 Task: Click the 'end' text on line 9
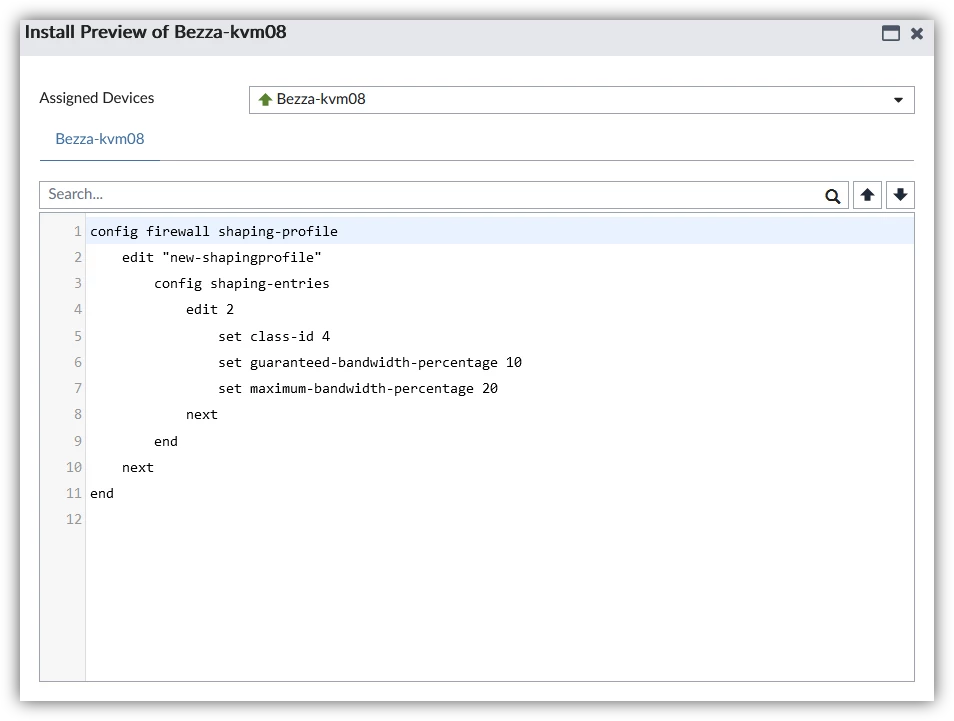[165, 442]
